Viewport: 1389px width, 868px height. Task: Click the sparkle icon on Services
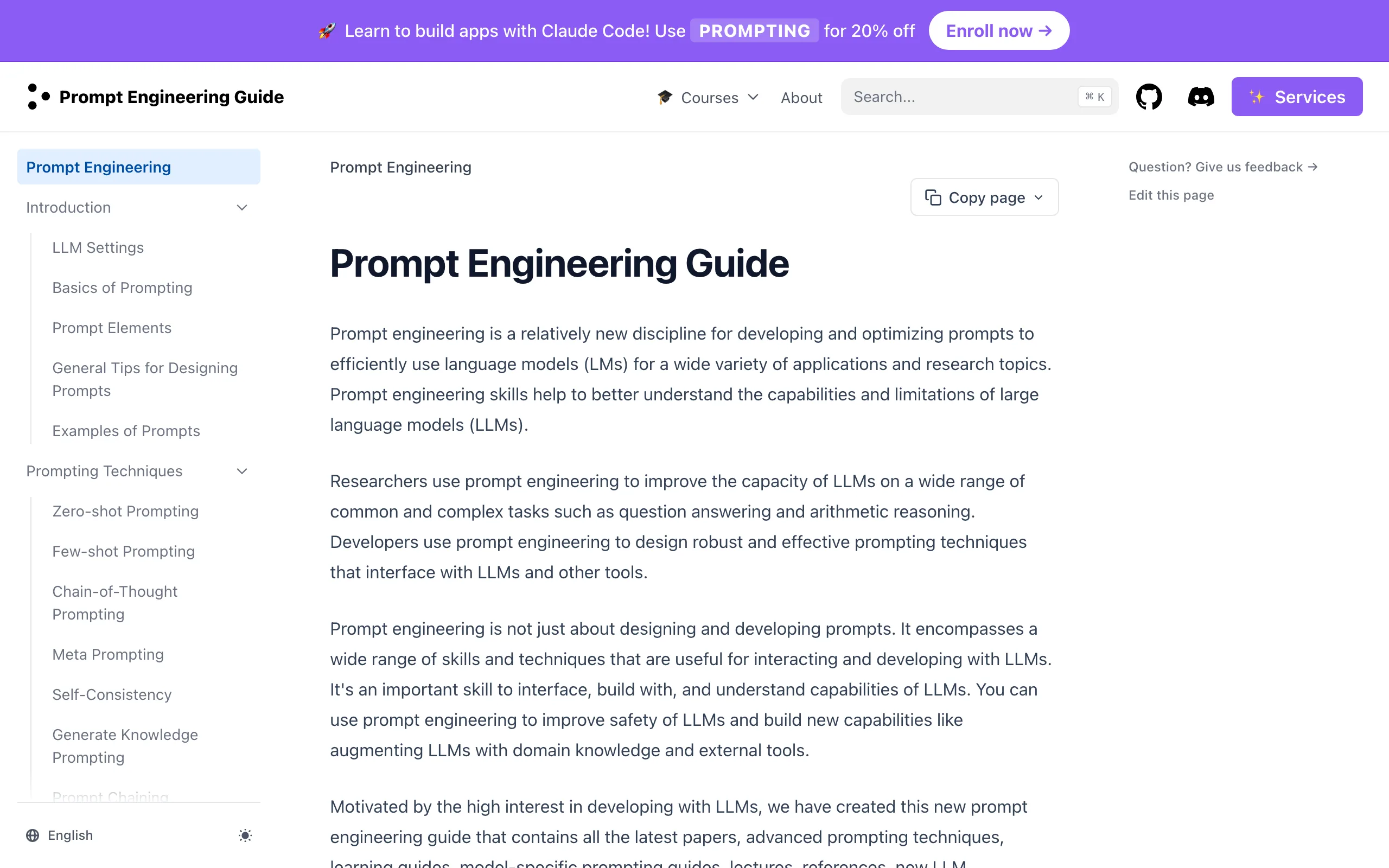pyautogui.click(x=1257, y=97)
